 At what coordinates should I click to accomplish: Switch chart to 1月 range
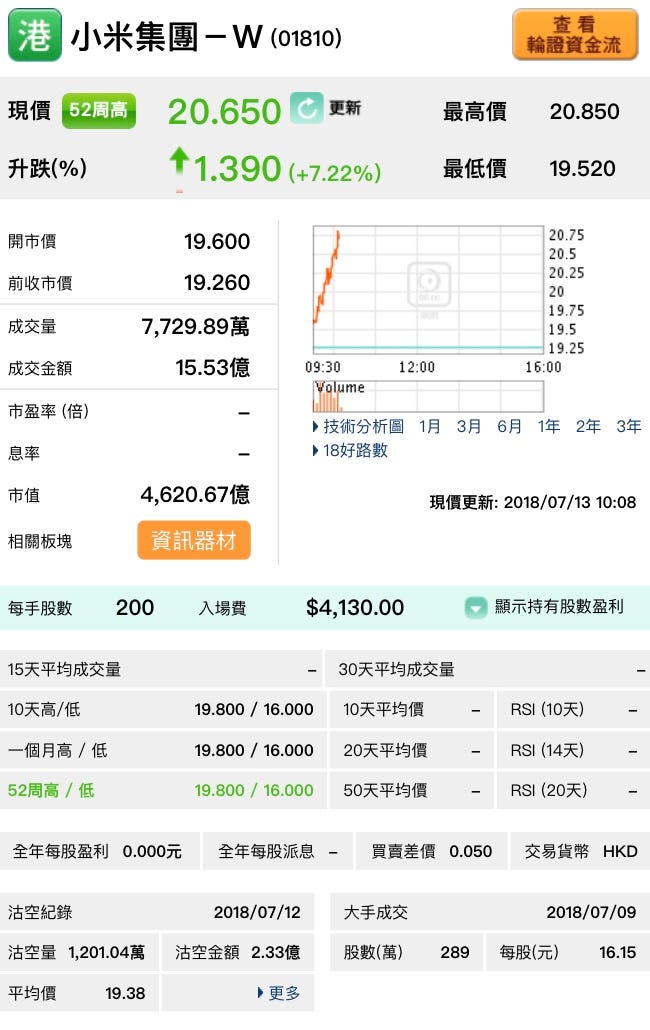(x=430, y=426)
